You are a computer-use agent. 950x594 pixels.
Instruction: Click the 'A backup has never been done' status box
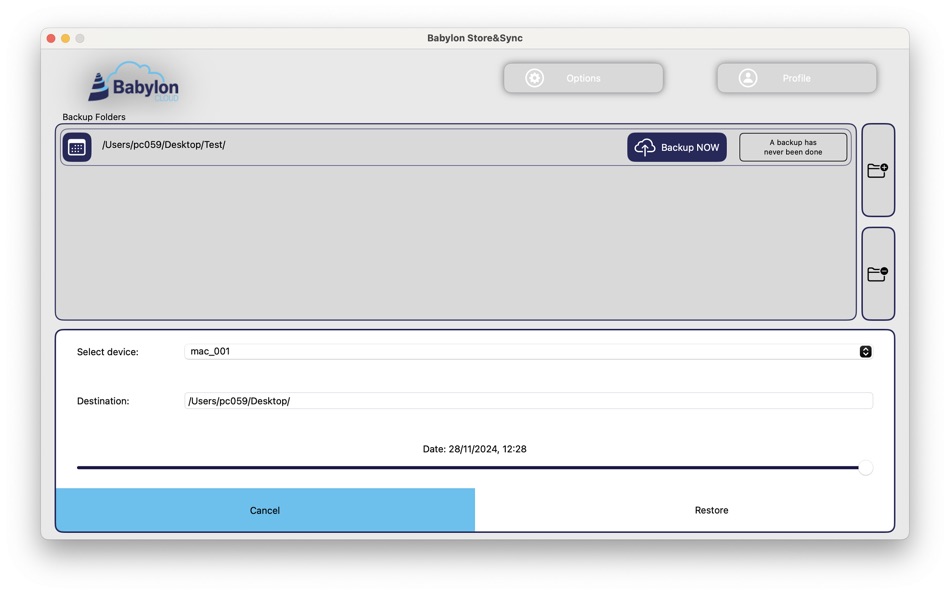point(792,147)
